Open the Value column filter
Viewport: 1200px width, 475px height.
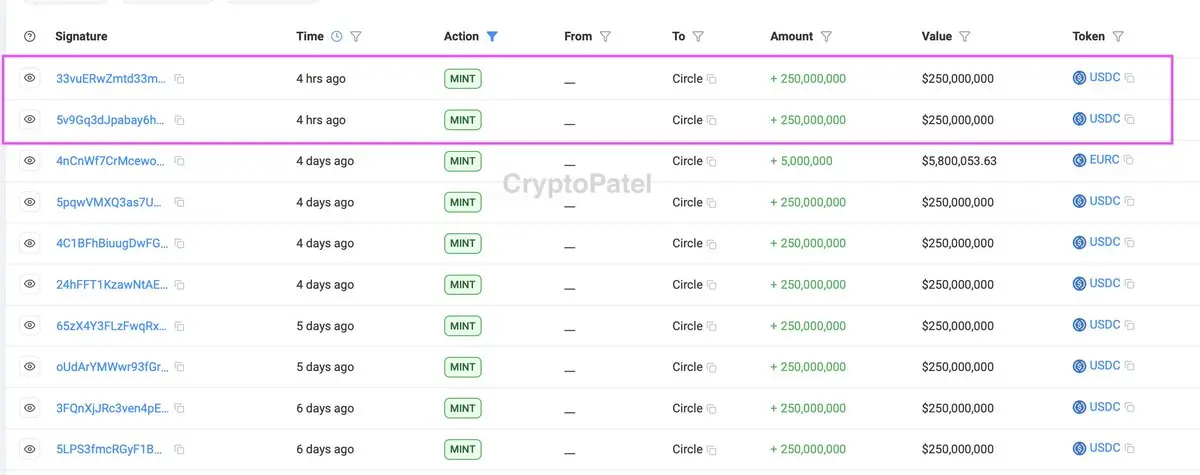click(x=964, y=36)
